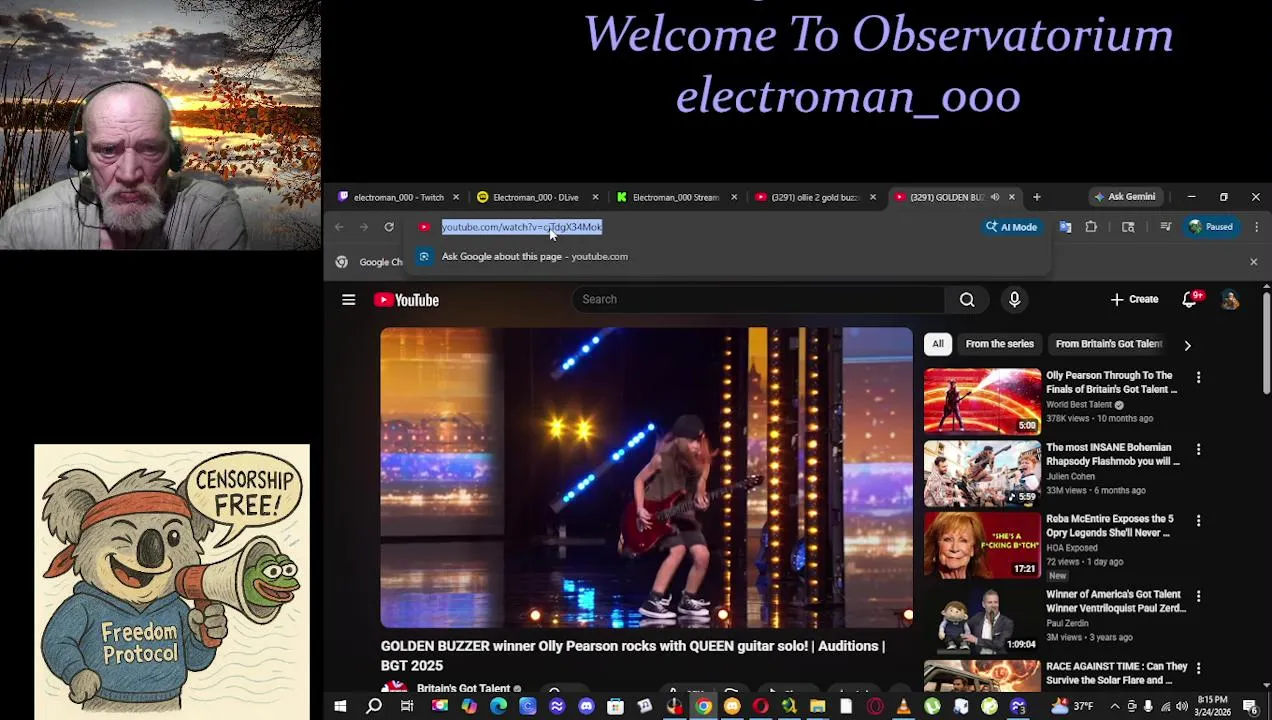Open the YouTube guide hamburger menu

pyautogui.click(x=348, y=299)
